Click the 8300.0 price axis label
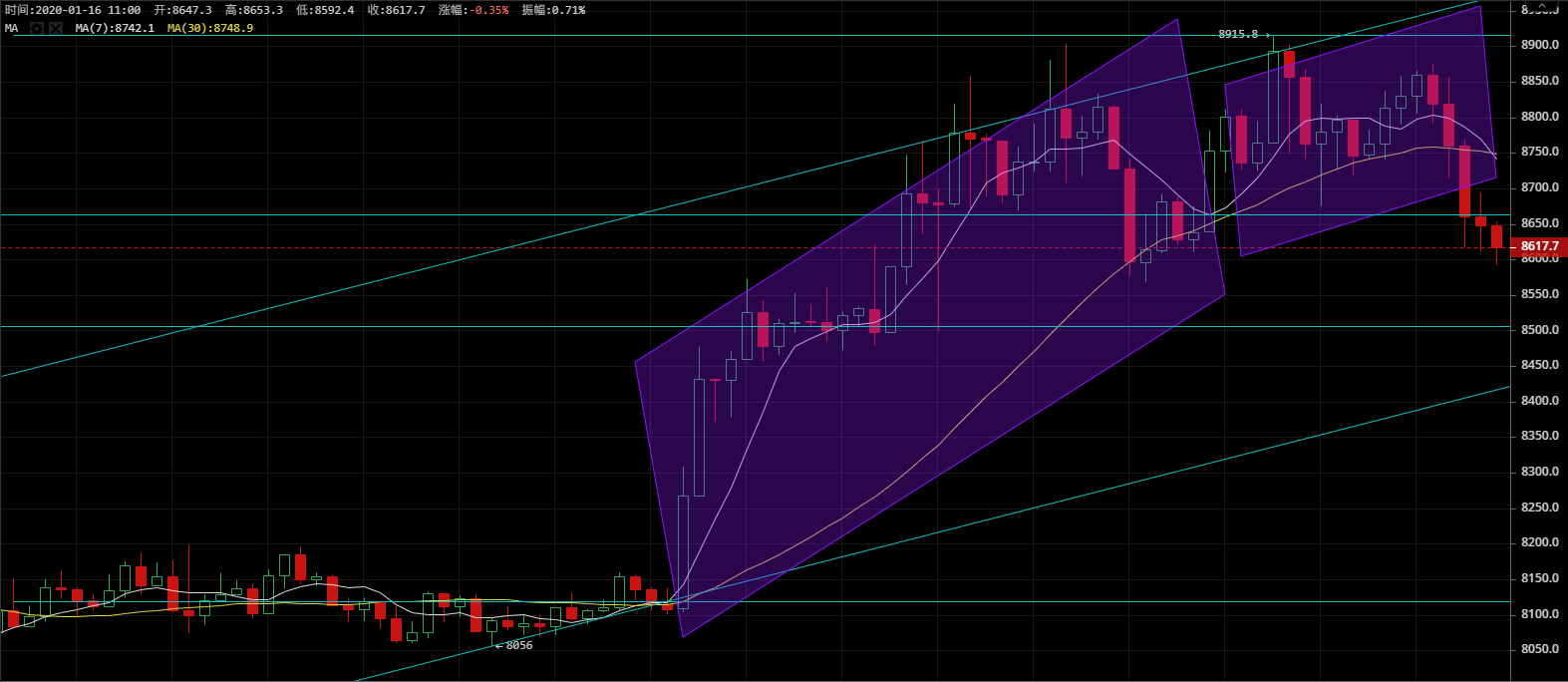Screen dimensions: 1568x682 pos(1540,472)
